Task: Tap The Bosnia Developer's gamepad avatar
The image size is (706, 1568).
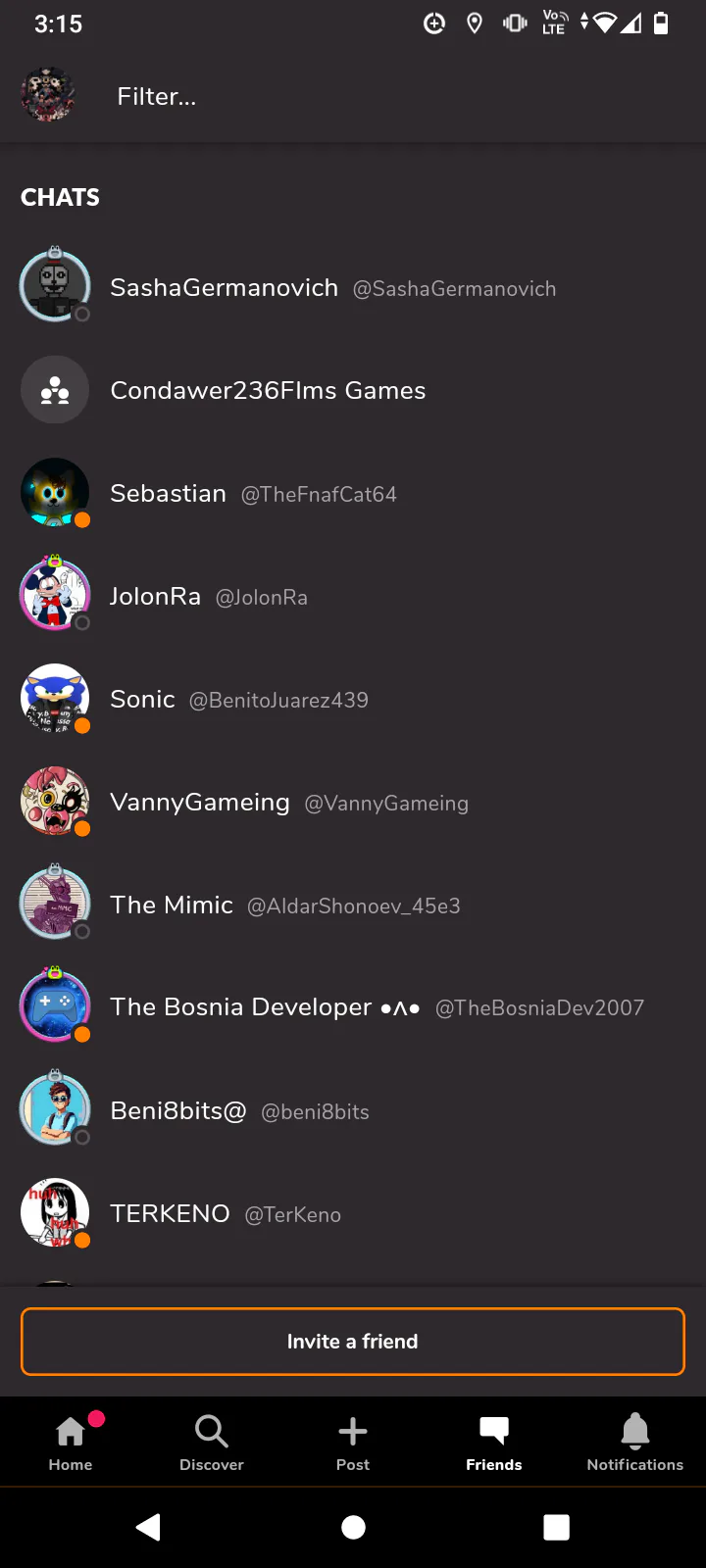Action: point(55,1006)
